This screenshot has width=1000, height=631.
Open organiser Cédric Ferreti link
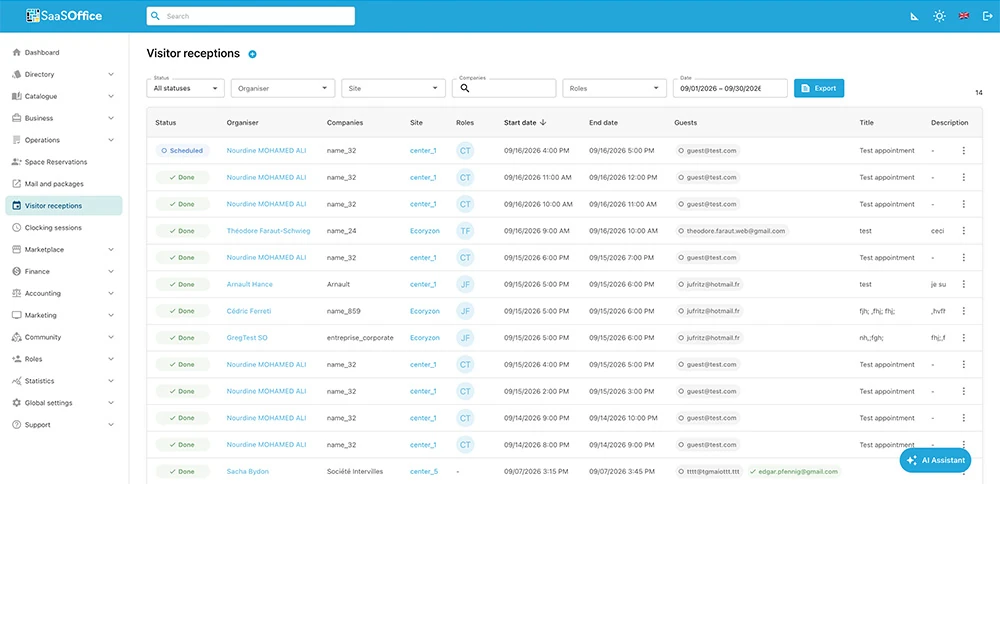coord(249,311)
